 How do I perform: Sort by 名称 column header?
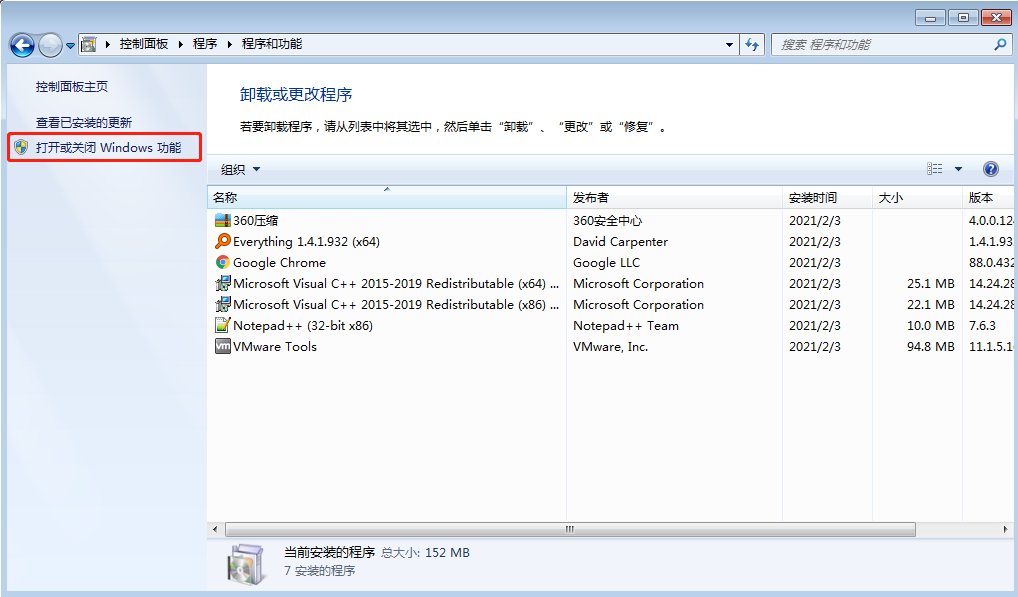coord(387,197)
